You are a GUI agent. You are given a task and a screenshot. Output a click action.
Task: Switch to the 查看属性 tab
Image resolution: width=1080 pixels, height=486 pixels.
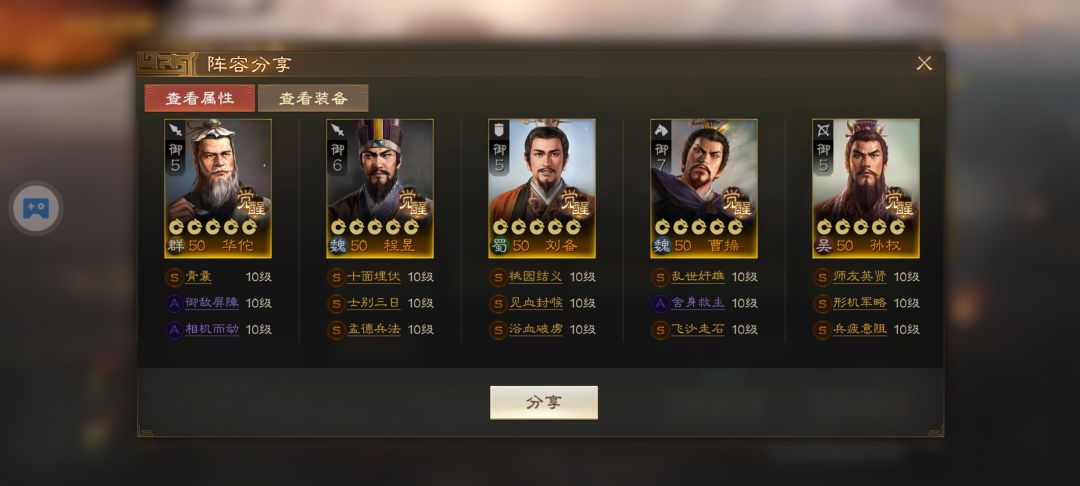tap(200, 98)
